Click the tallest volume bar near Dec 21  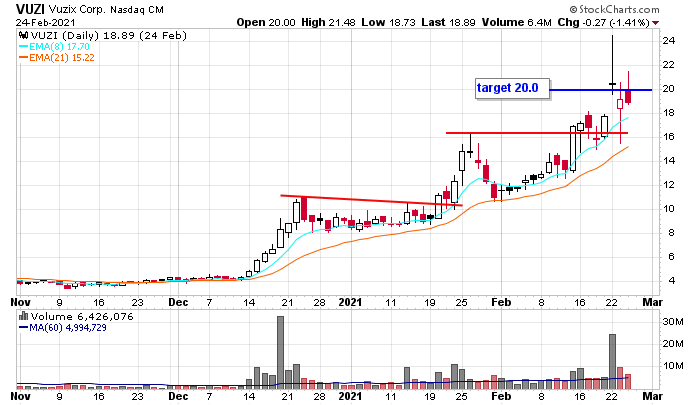(x=280, y=352)
